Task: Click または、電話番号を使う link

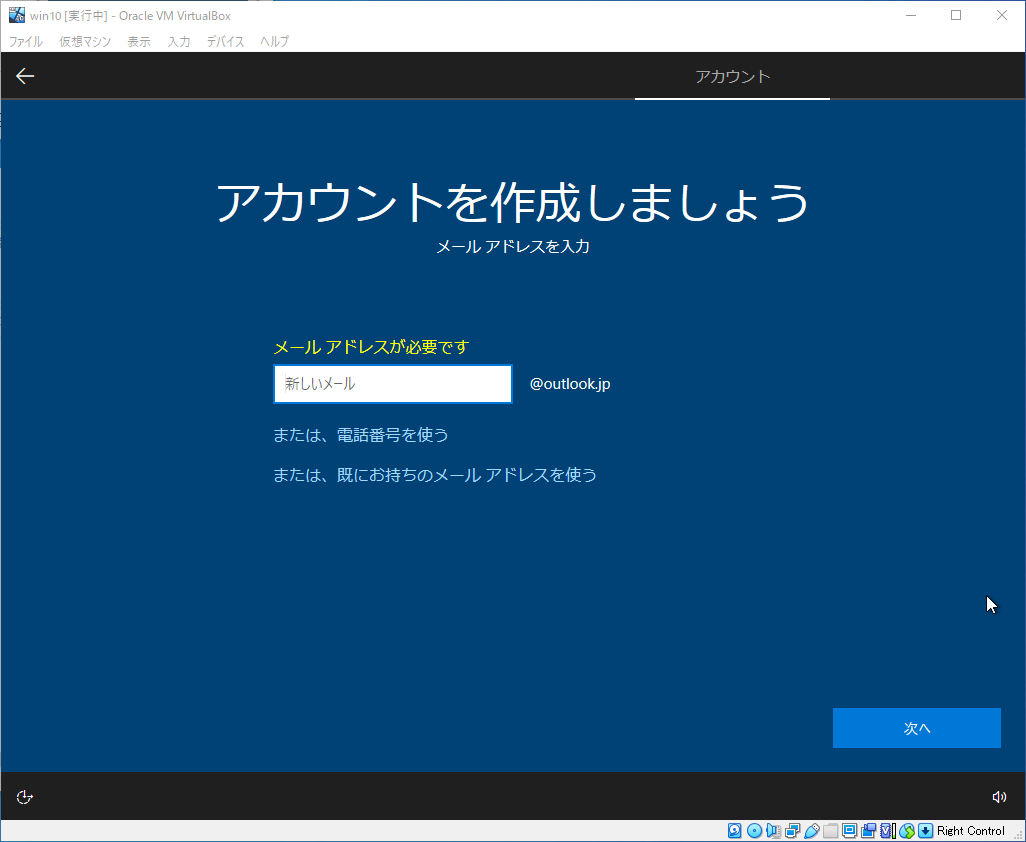Action: (x=361, y=435)
